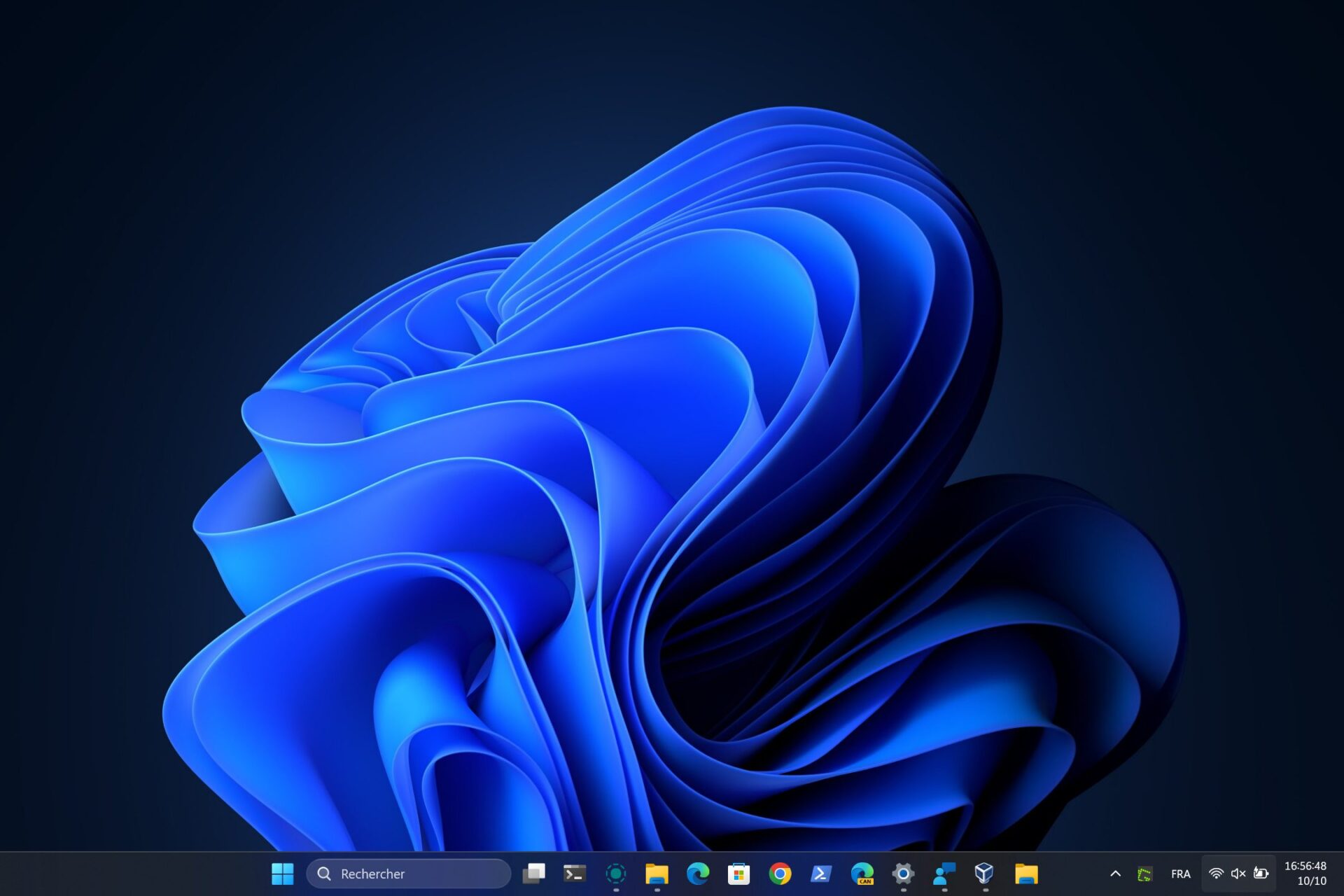Open Task View from the taskbar
Screen dimensions: 1344x896
(x=533, y=874)
